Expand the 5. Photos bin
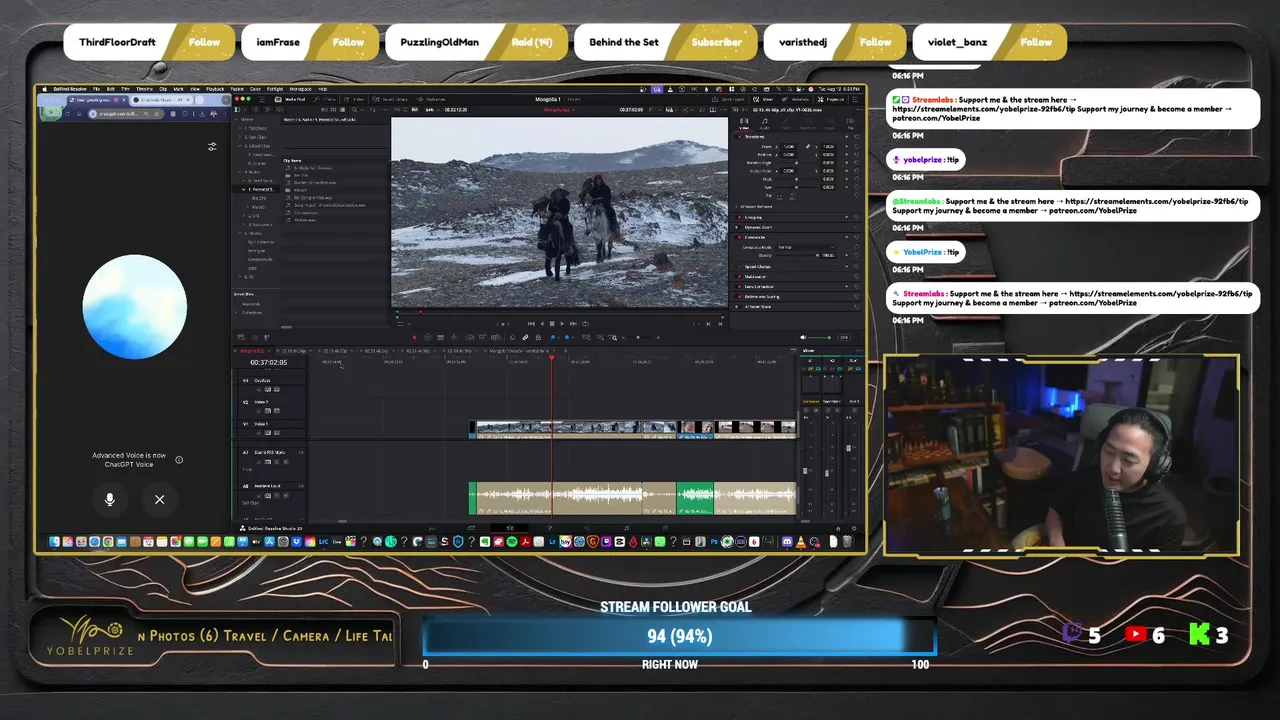This screenshot has height=720, width=1280. 241,234
